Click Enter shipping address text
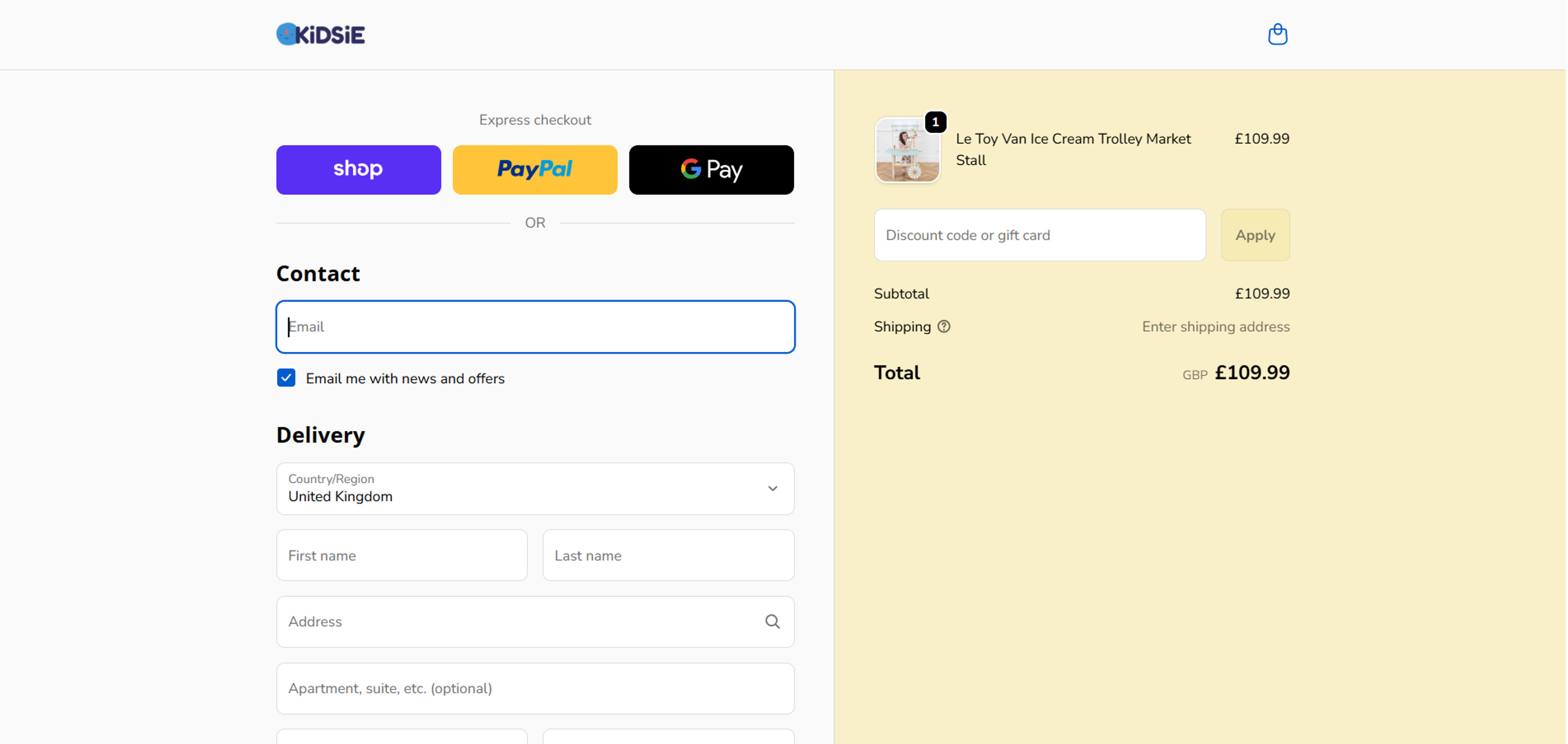Image resolution: width=1568 pixels, height=744 pixels. [1215, 326]
